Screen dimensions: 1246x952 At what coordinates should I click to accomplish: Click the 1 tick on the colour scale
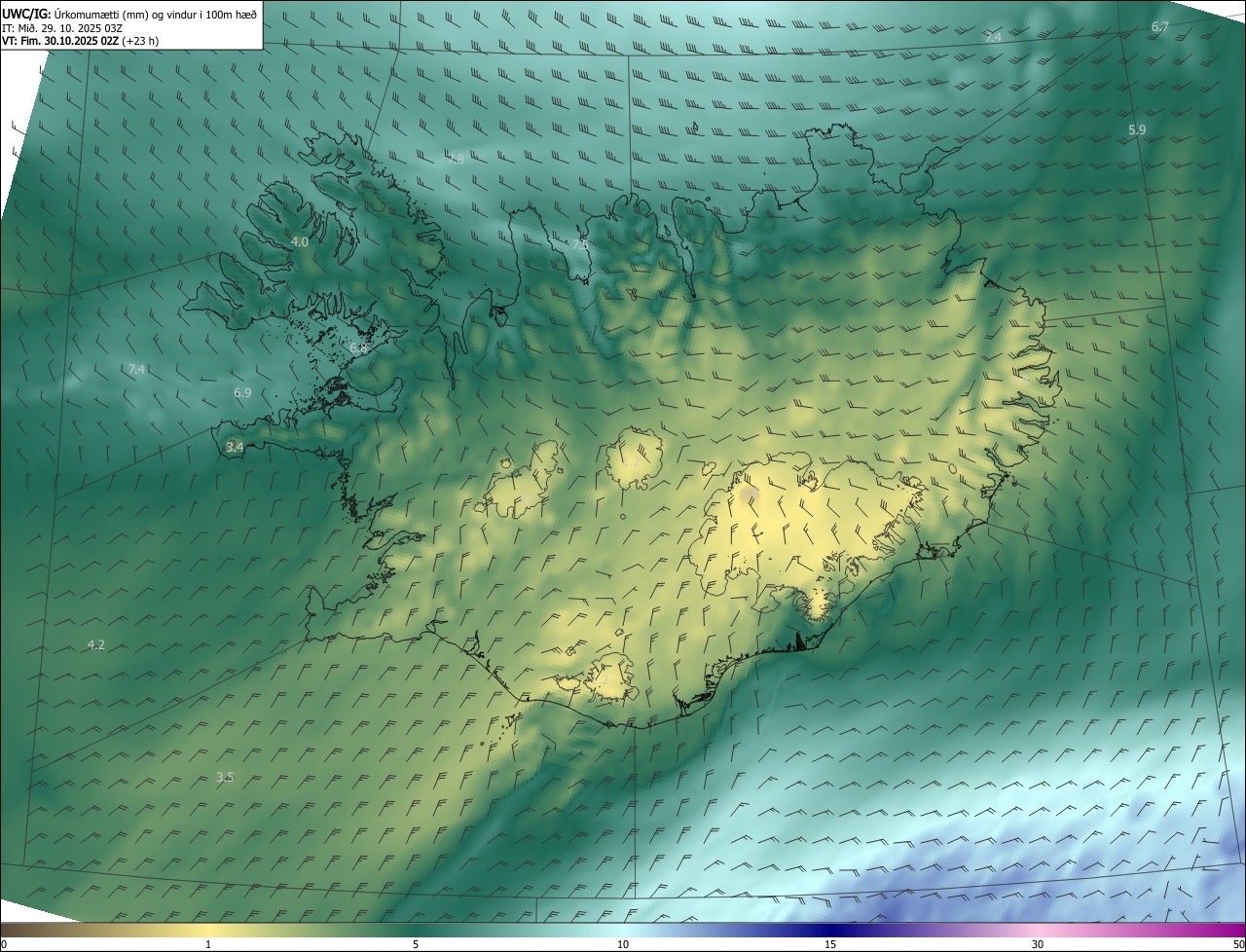click(208, 944)
